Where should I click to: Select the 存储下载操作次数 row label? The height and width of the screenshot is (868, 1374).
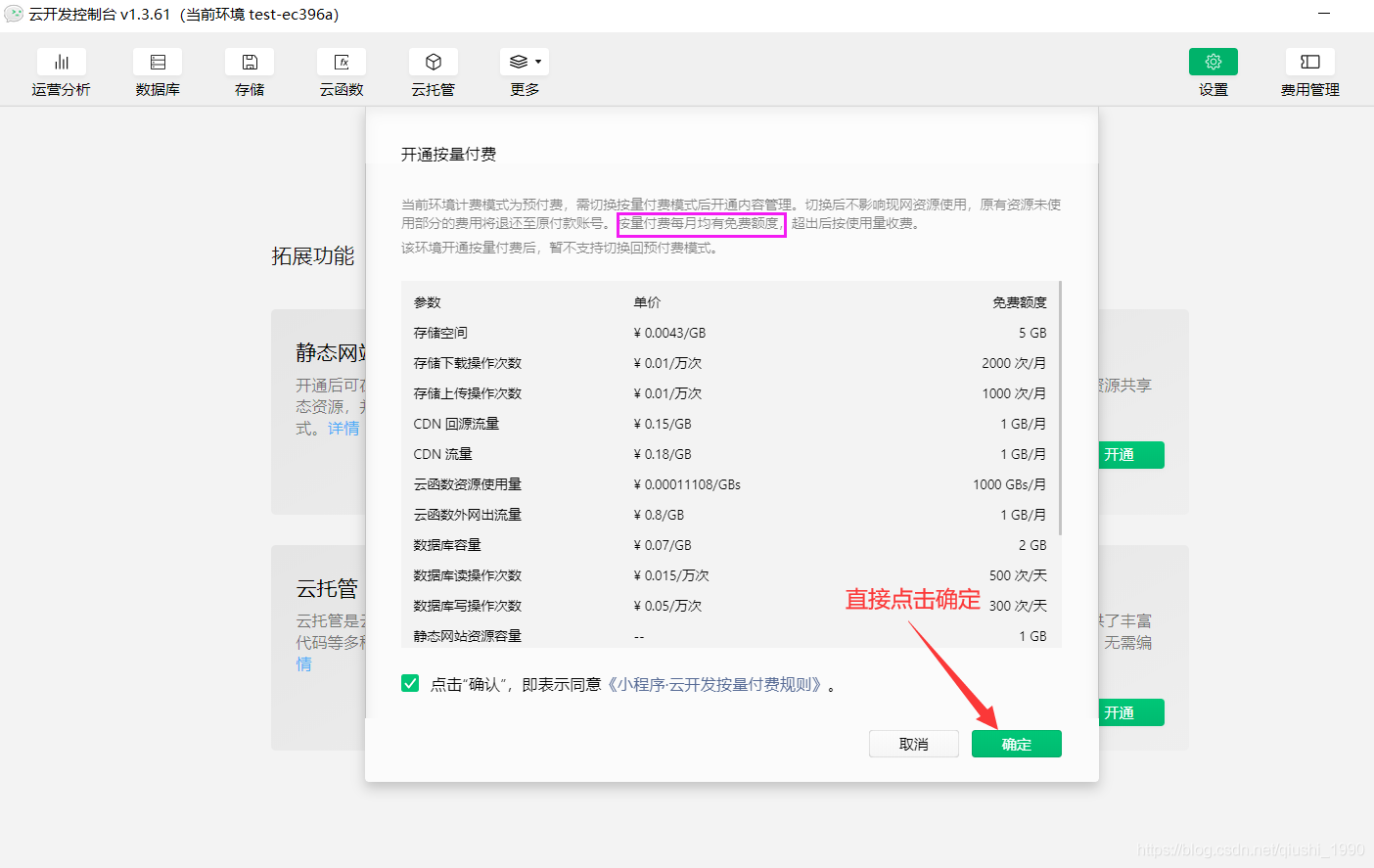[x=468, y=363]
